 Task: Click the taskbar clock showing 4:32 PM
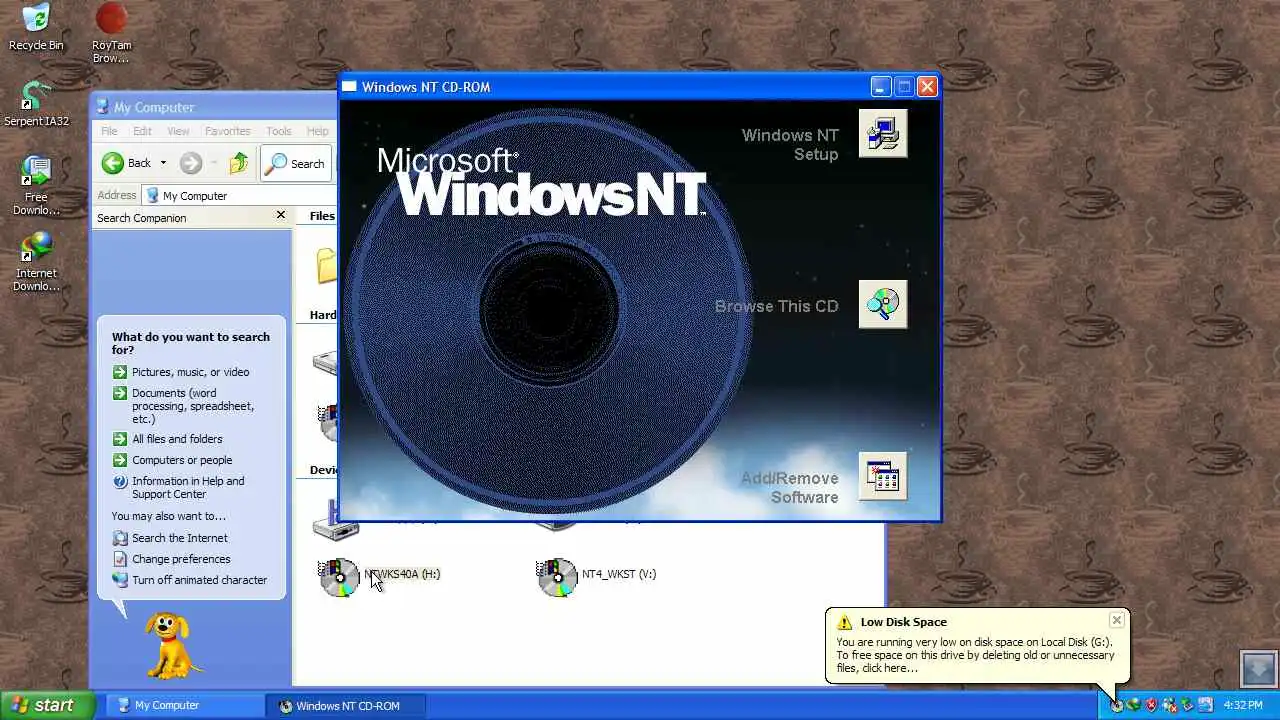point(1243,705)
